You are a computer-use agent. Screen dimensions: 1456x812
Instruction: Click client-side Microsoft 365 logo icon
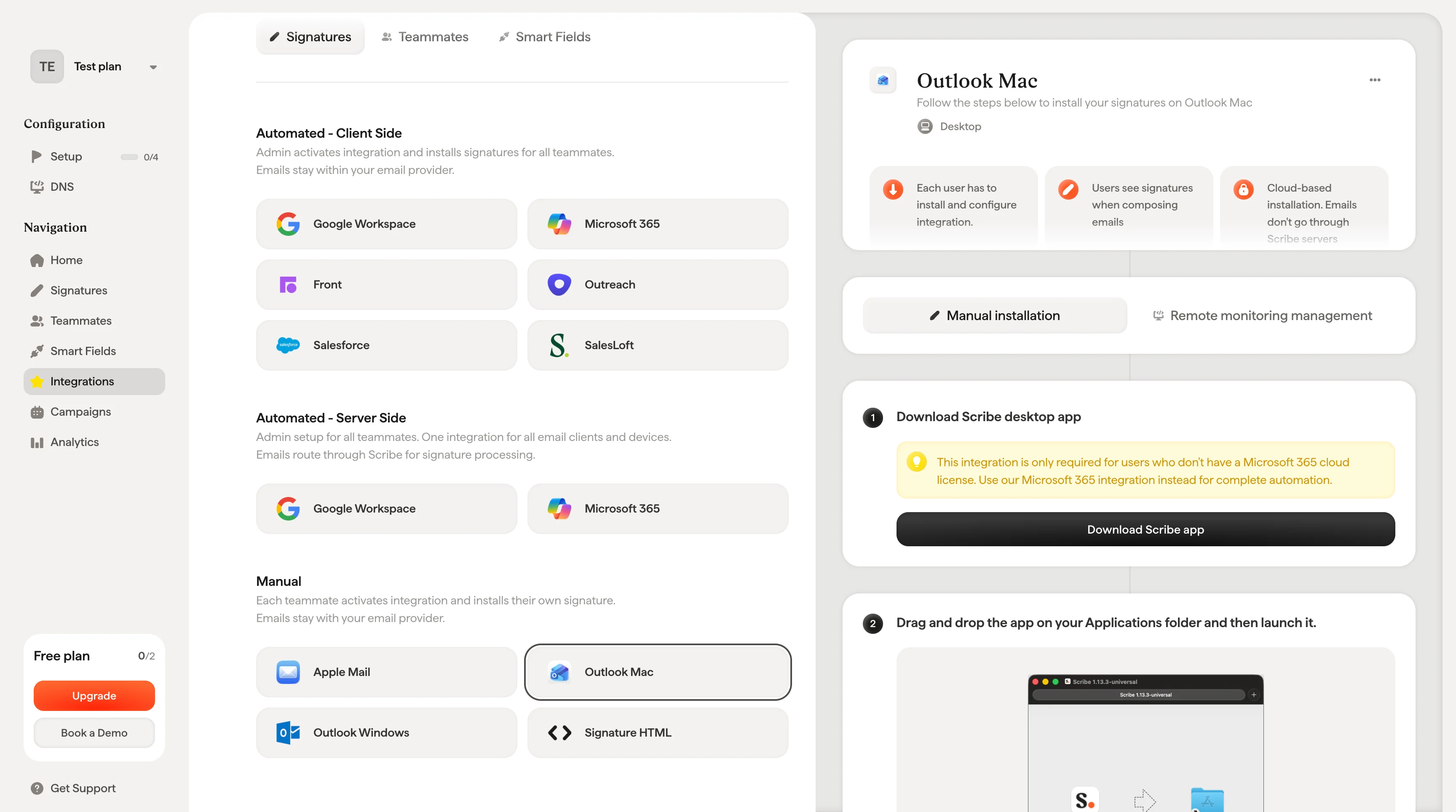[x=559, y=224]
